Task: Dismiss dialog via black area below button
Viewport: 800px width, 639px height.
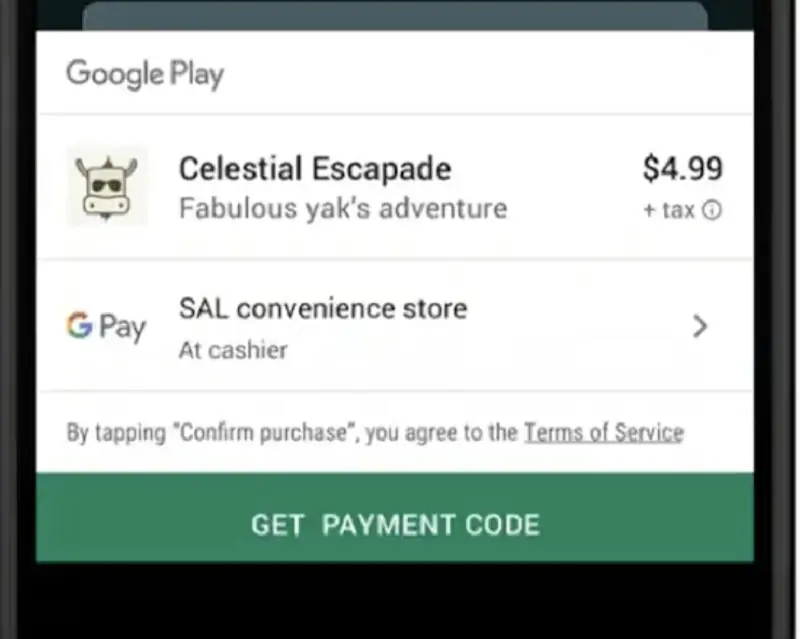Action: coord(395,601)
